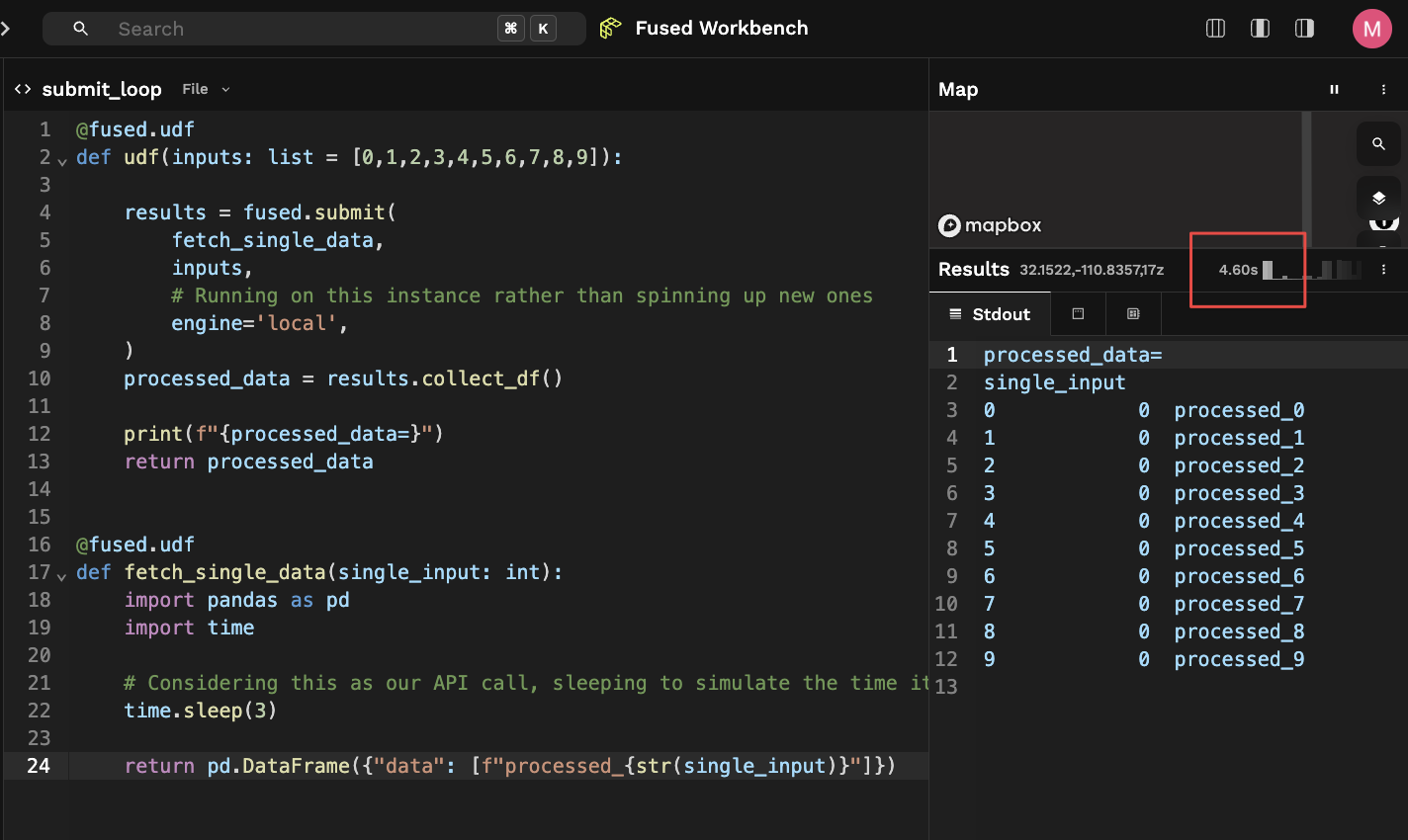1408x840 pixels.
Task: Select the left-panel layout icon
Action: (1261, 29)
